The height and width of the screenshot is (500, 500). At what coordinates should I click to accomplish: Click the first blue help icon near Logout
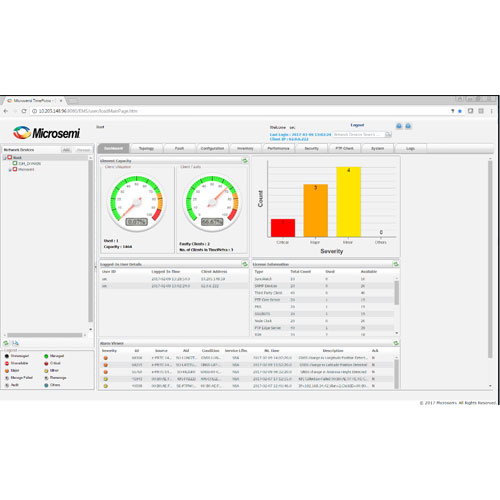coord(399,126)
